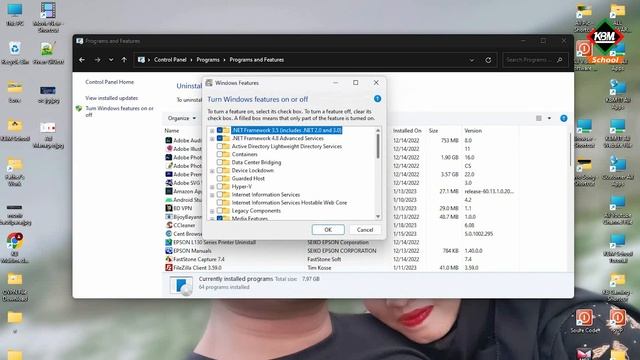
Task: Select FastStone Capture 7.4 entry
Action: pos(198,259)
